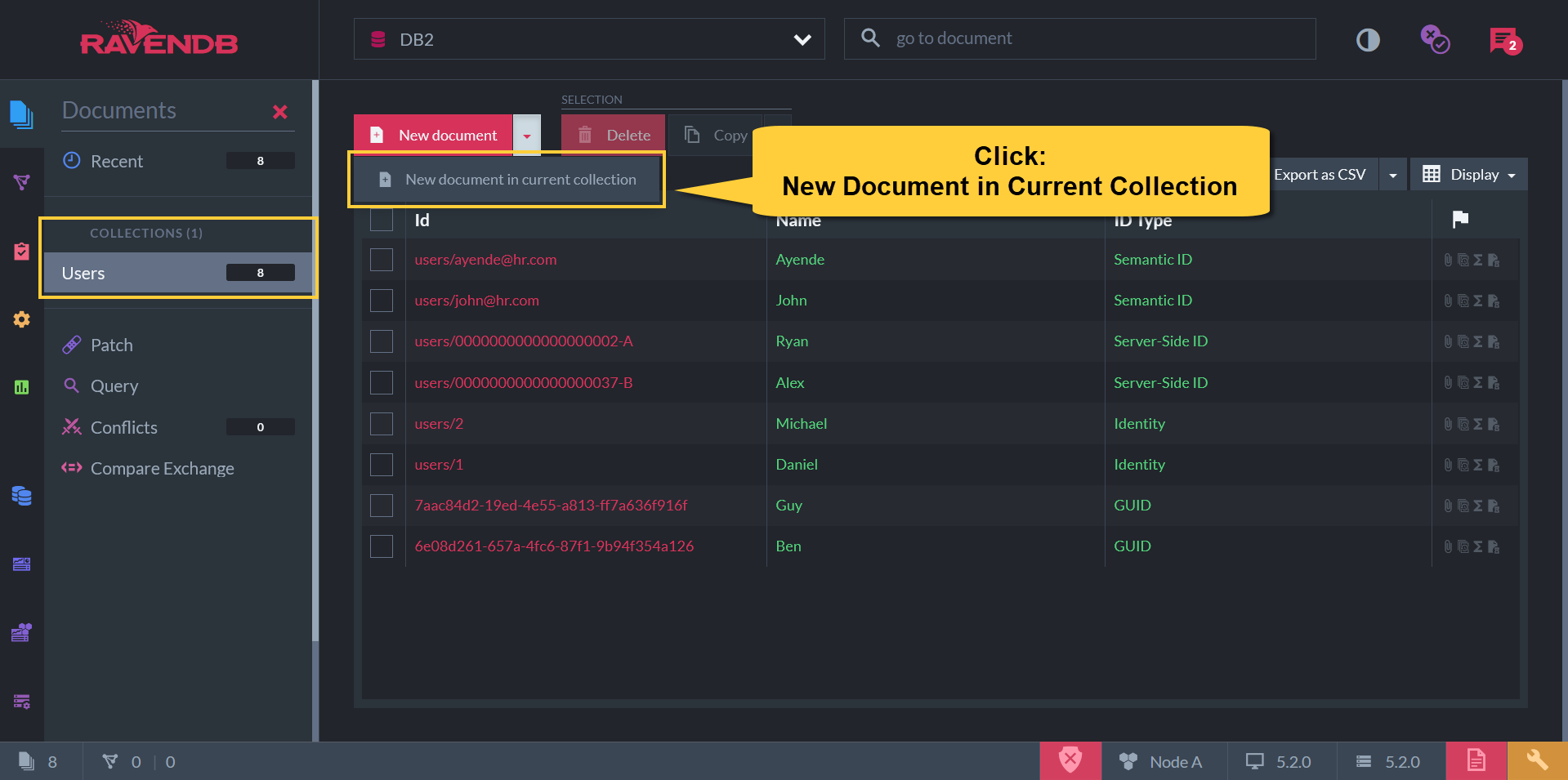Click the time series icon in the Alex row
The image size is (1568, 780).
[1493, 382]
